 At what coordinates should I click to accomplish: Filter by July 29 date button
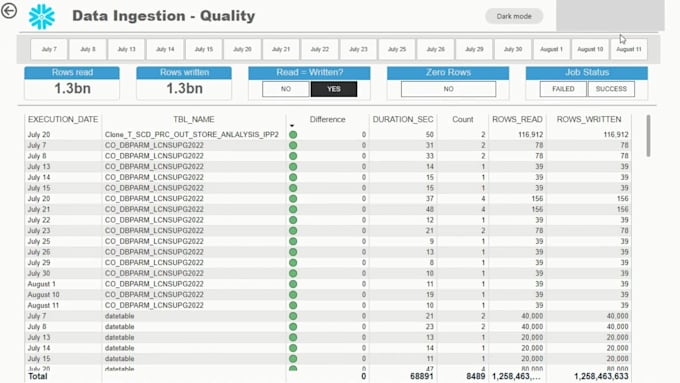[474, 49]
